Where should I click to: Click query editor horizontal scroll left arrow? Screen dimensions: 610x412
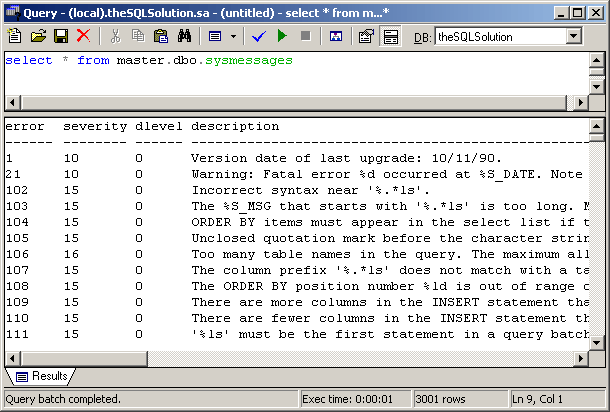12,103
